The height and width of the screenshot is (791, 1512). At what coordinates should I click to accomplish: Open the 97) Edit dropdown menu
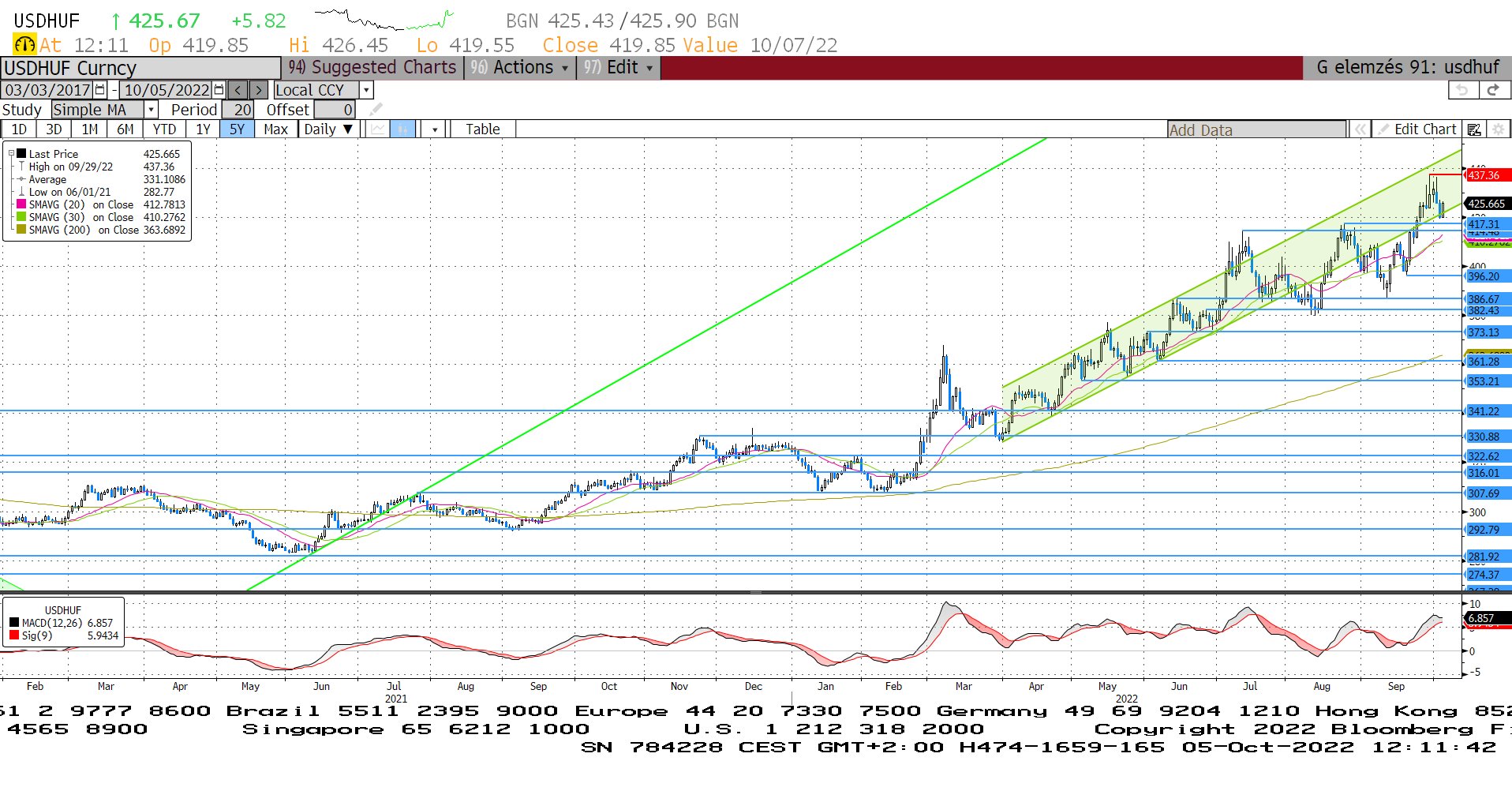pyautogui.click(x=617, y=68)
